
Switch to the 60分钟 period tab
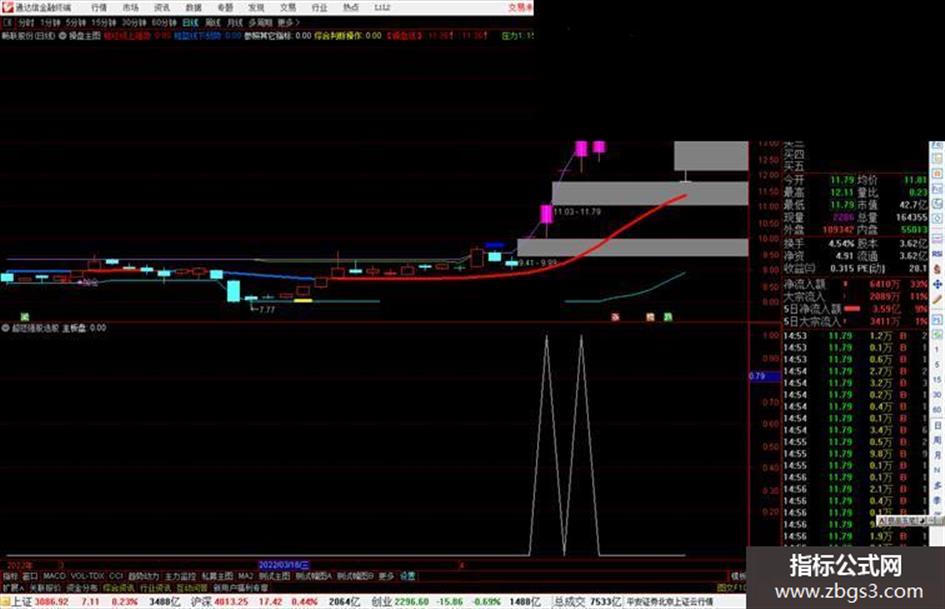pyautogui.click(x=164, y=22)
